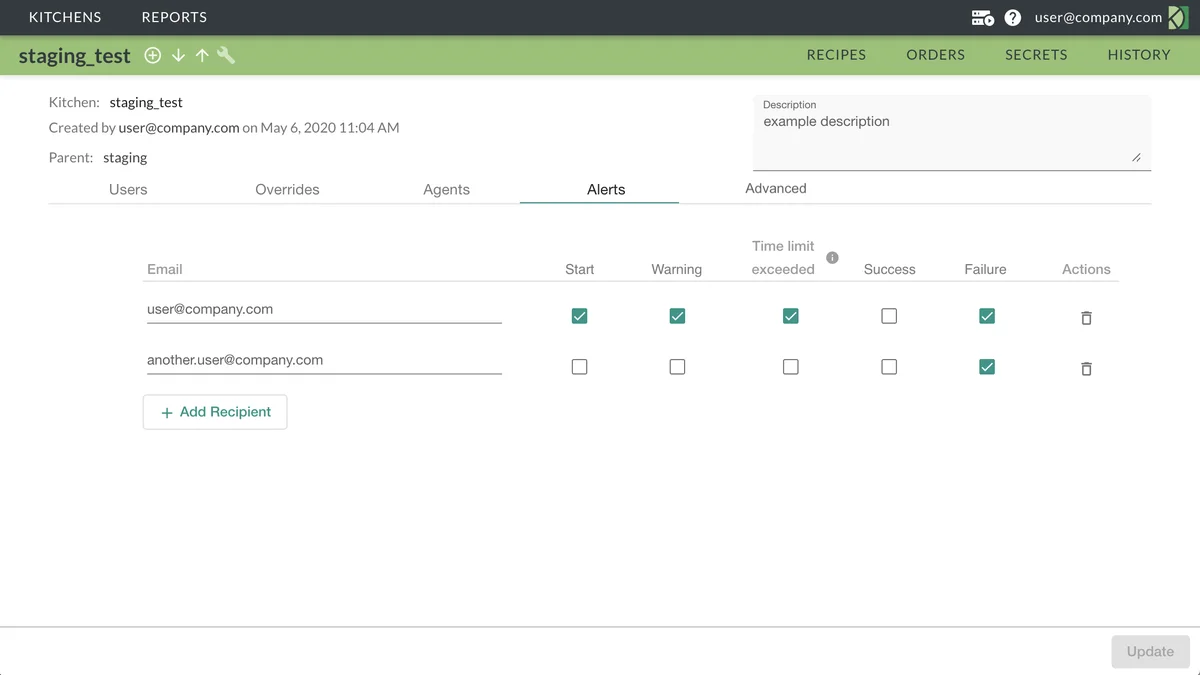
Task: Show info about Time limit exceeded
Action: 832,258
